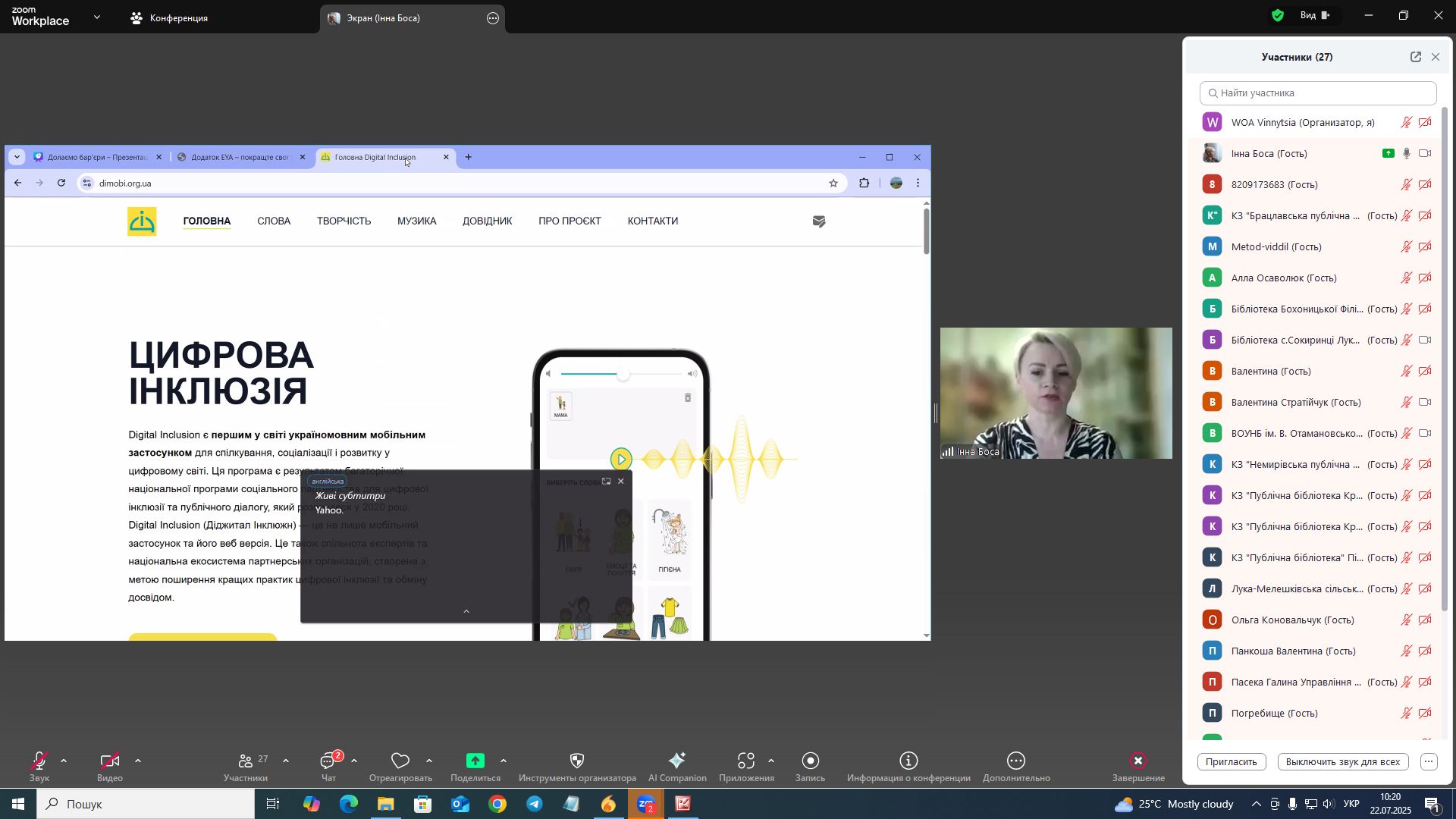
Task: Click Пригласить button in participants panel
Action: pos(1232,762)
